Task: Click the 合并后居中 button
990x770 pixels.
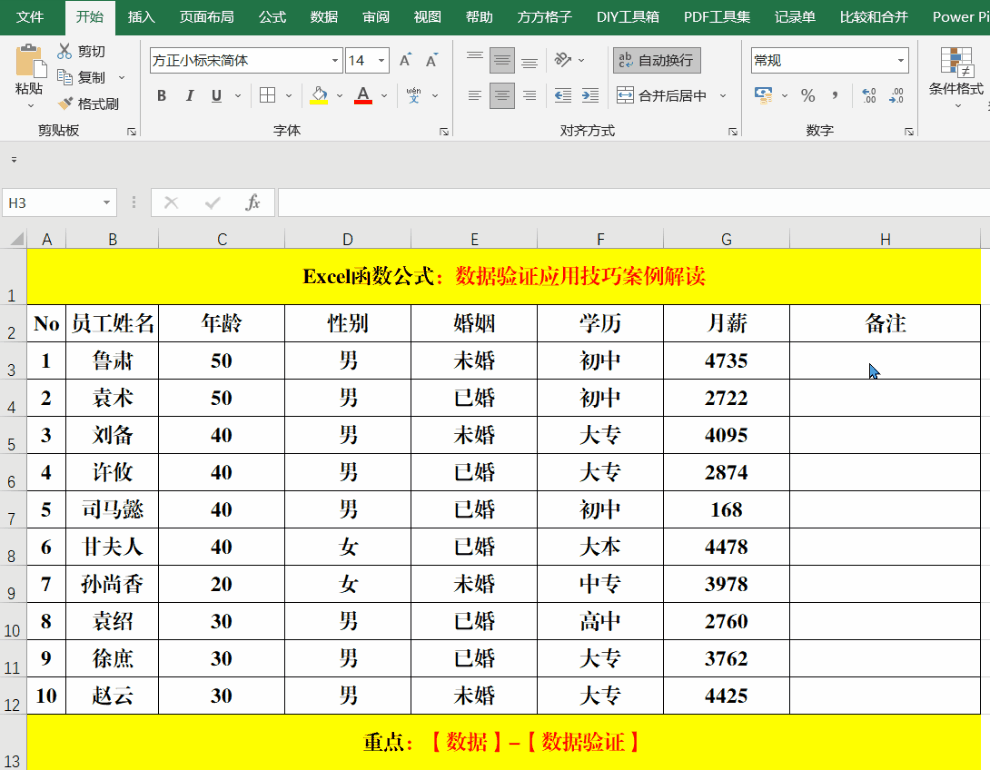Action: (662, 96)
